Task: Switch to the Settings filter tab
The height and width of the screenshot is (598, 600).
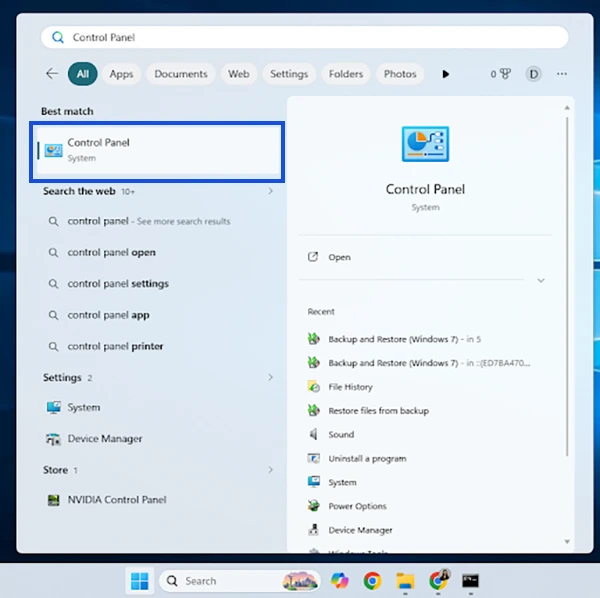Action: [x=289, y=74]
